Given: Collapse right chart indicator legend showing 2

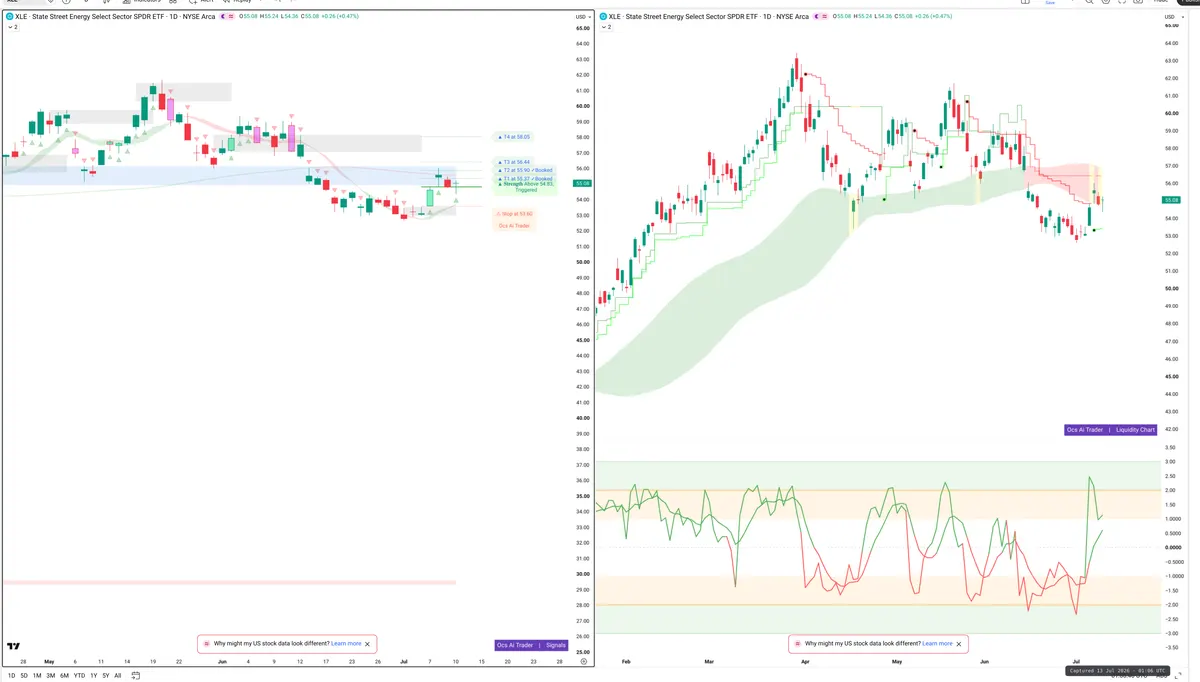Looking at the screenshot, I should [x=608, y=27].
